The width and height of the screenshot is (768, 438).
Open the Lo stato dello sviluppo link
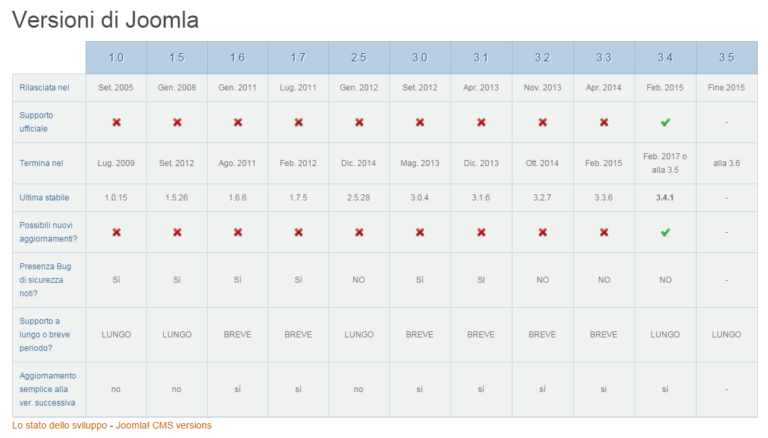(x=59, y=425)
